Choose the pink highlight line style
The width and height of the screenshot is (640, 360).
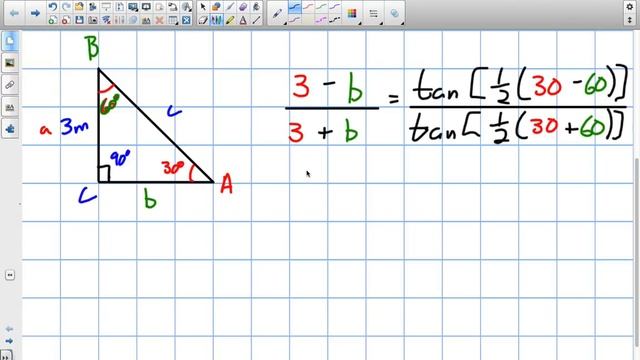point(322,19)
